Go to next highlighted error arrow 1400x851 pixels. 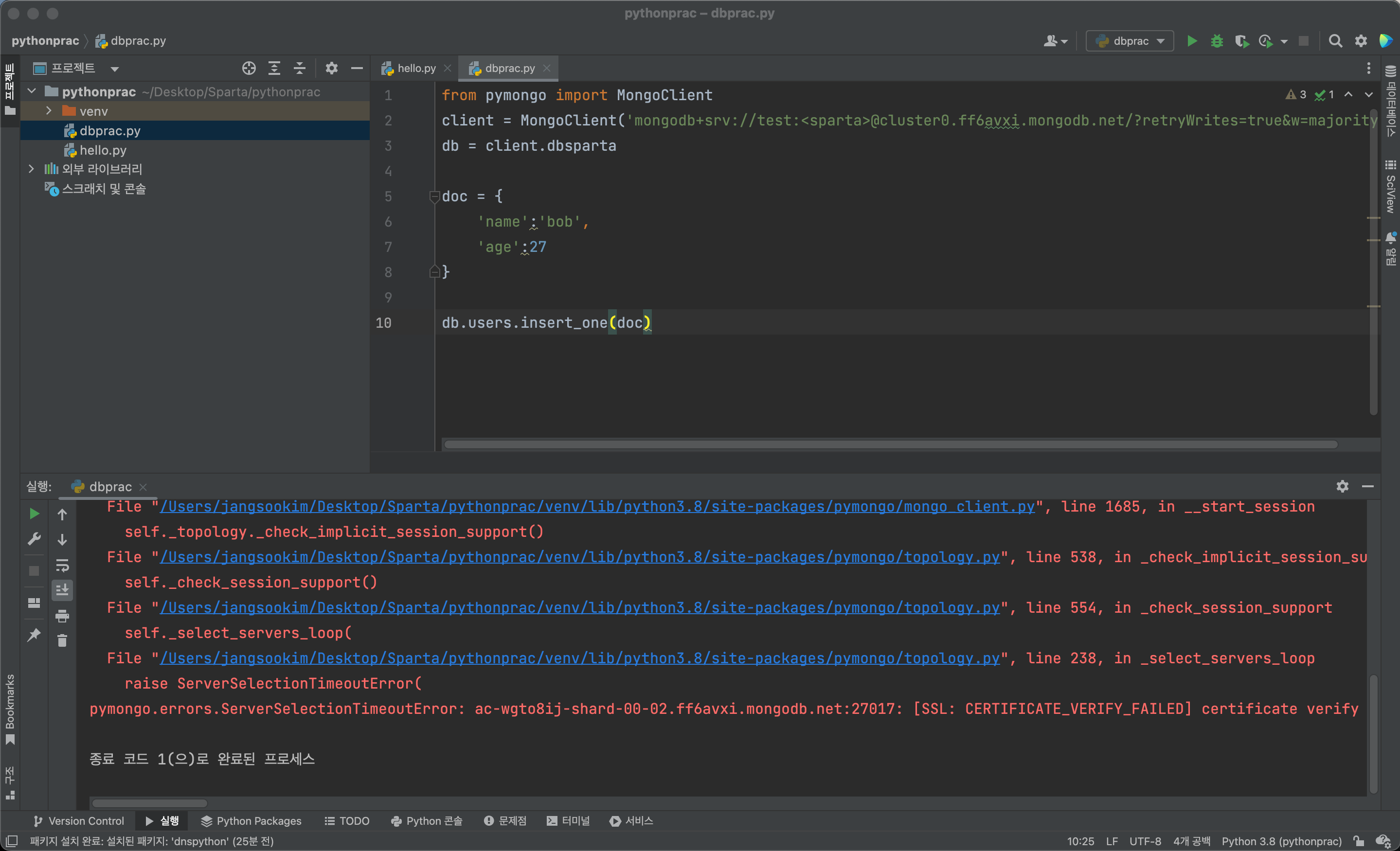[1369, 94]
